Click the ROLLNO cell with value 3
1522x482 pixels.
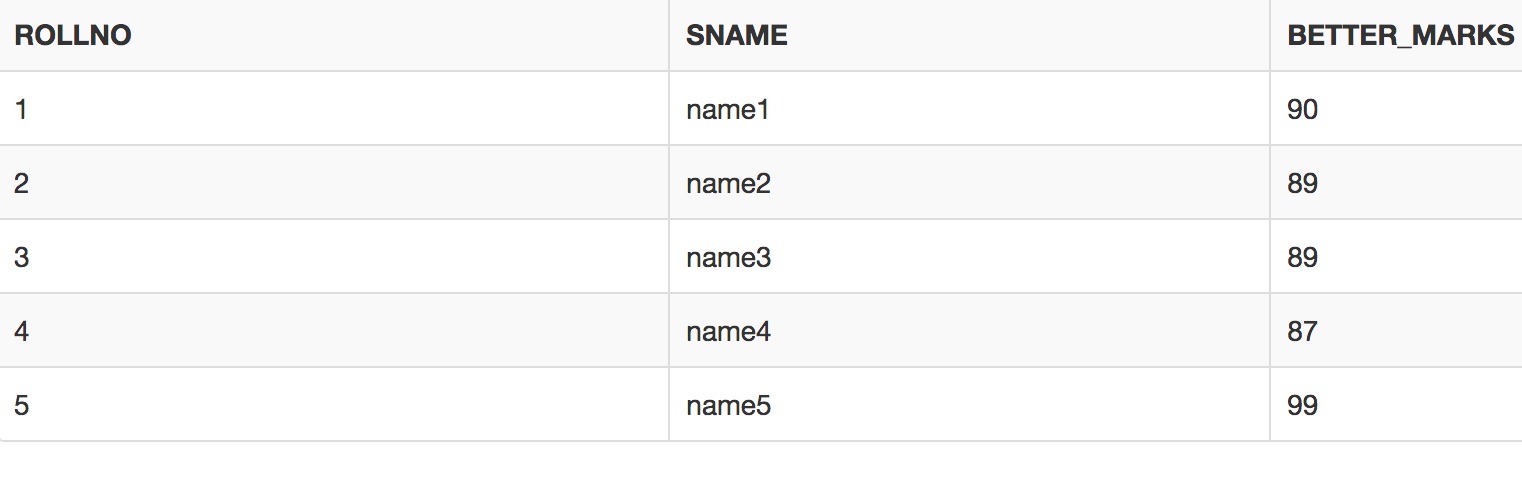click(x=334, y=256)
